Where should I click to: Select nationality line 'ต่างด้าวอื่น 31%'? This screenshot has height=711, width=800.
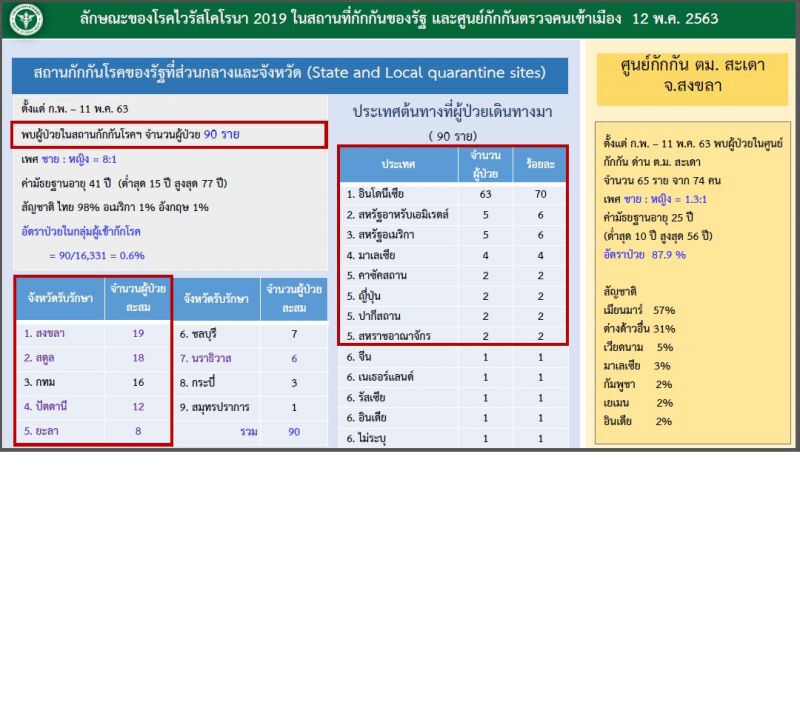[639, 329]
